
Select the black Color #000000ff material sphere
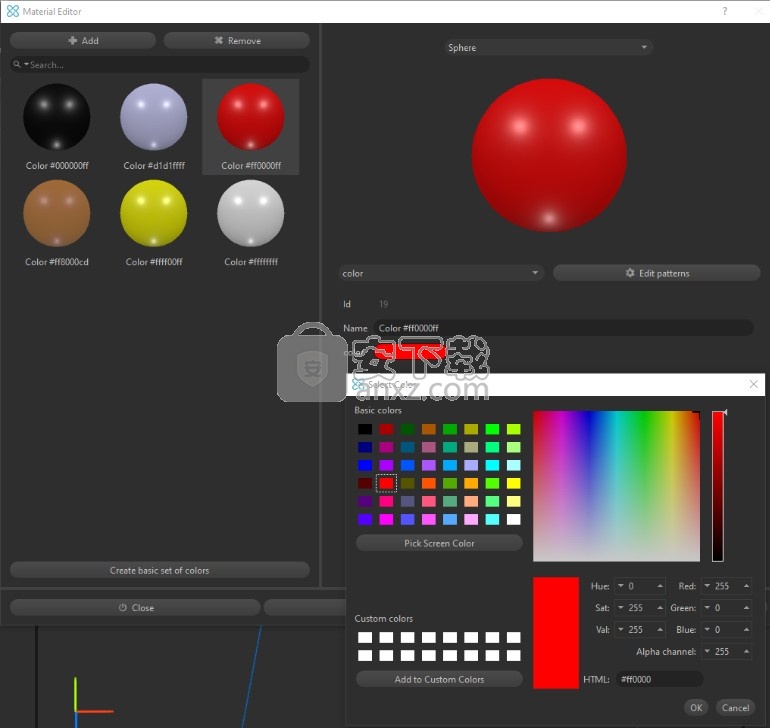coord(57,117)
